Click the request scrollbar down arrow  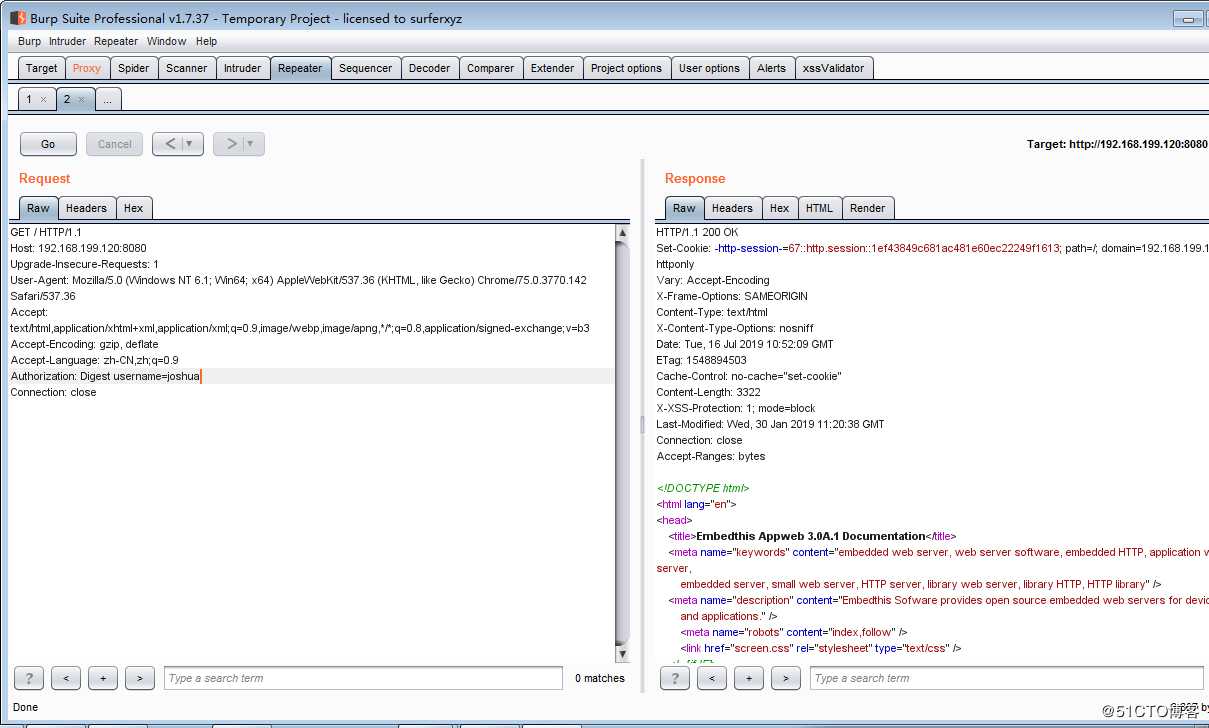(x=623, y=654)
